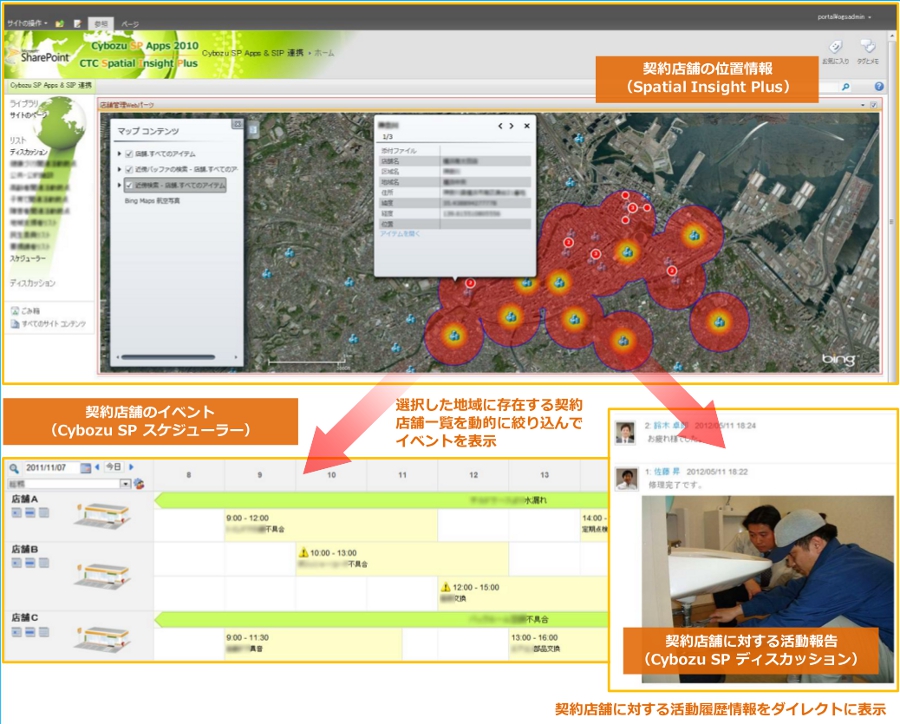Viewport: 900px width, 724px height.
Task: Go to next record in map popup
Action: point(511,126)
